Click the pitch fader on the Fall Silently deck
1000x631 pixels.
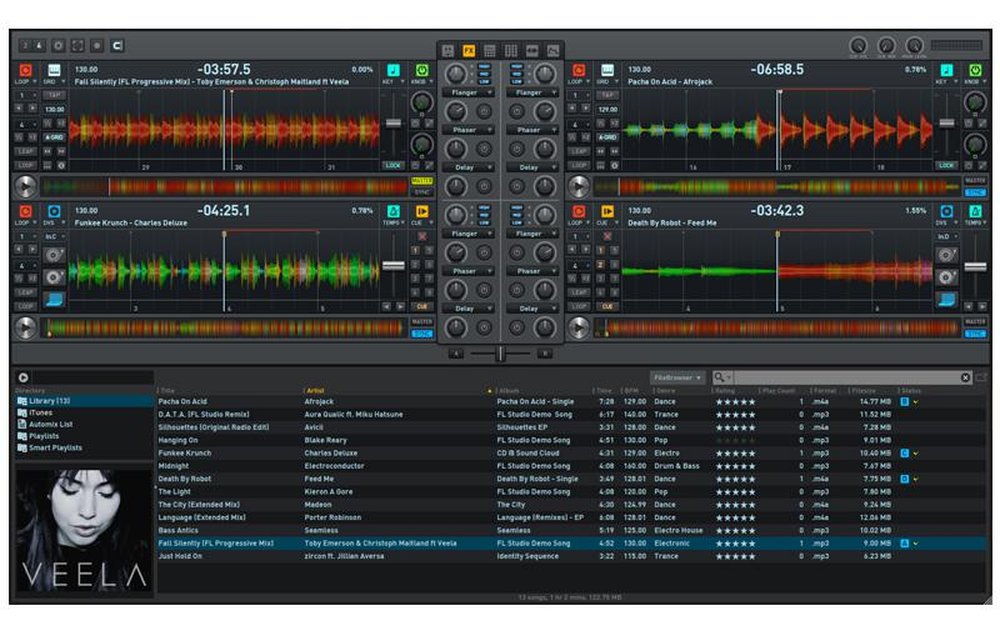pos(393,123)
